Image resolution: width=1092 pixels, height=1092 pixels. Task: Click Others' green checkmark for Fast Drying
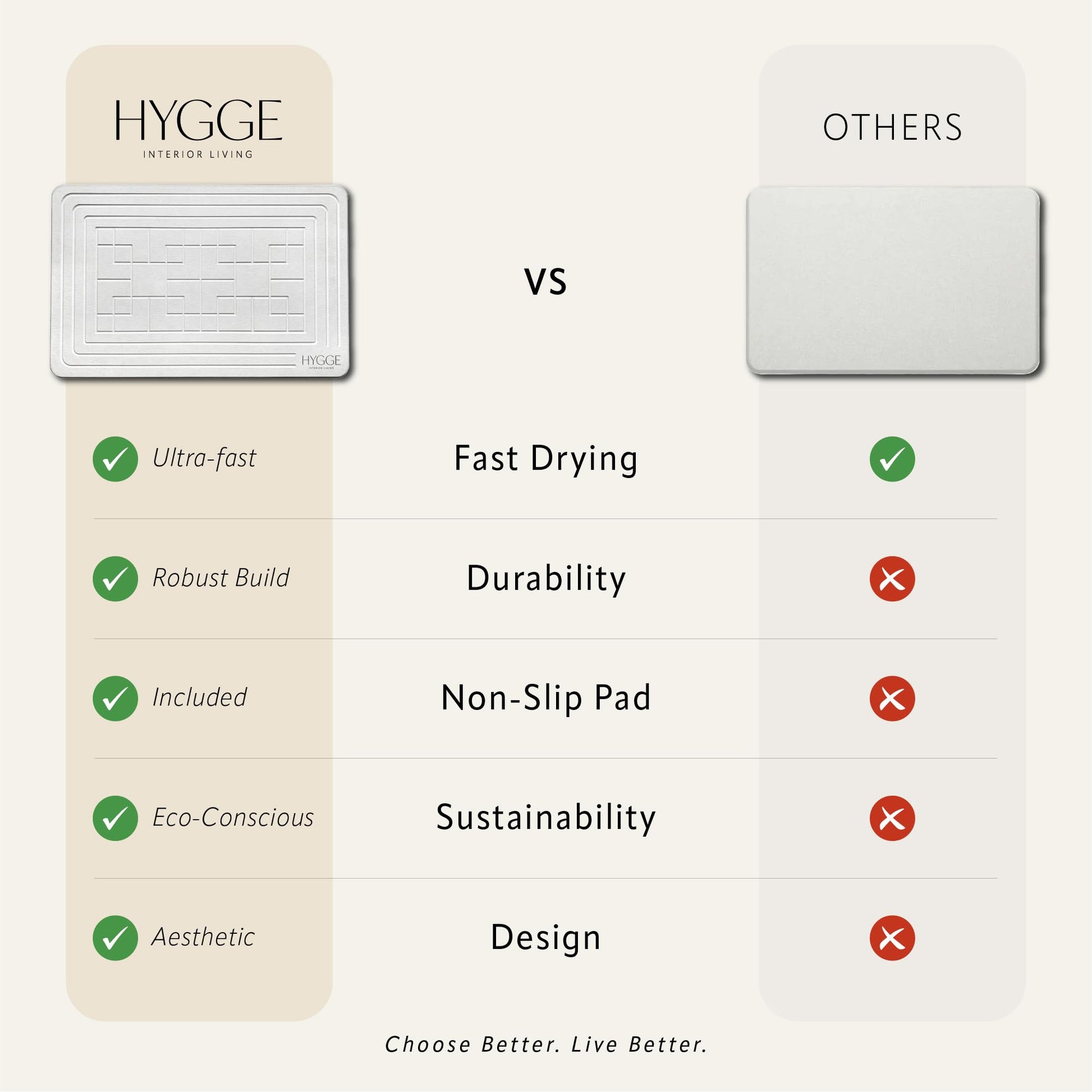(x=892, y=459)
